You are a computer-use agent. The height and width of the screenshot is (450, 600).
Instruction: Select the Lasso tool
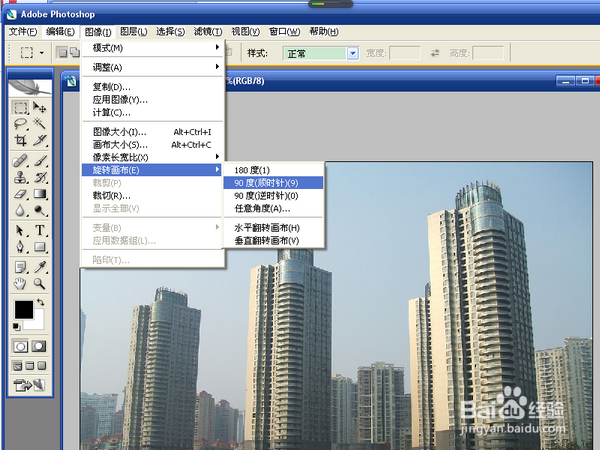[21, 123]
